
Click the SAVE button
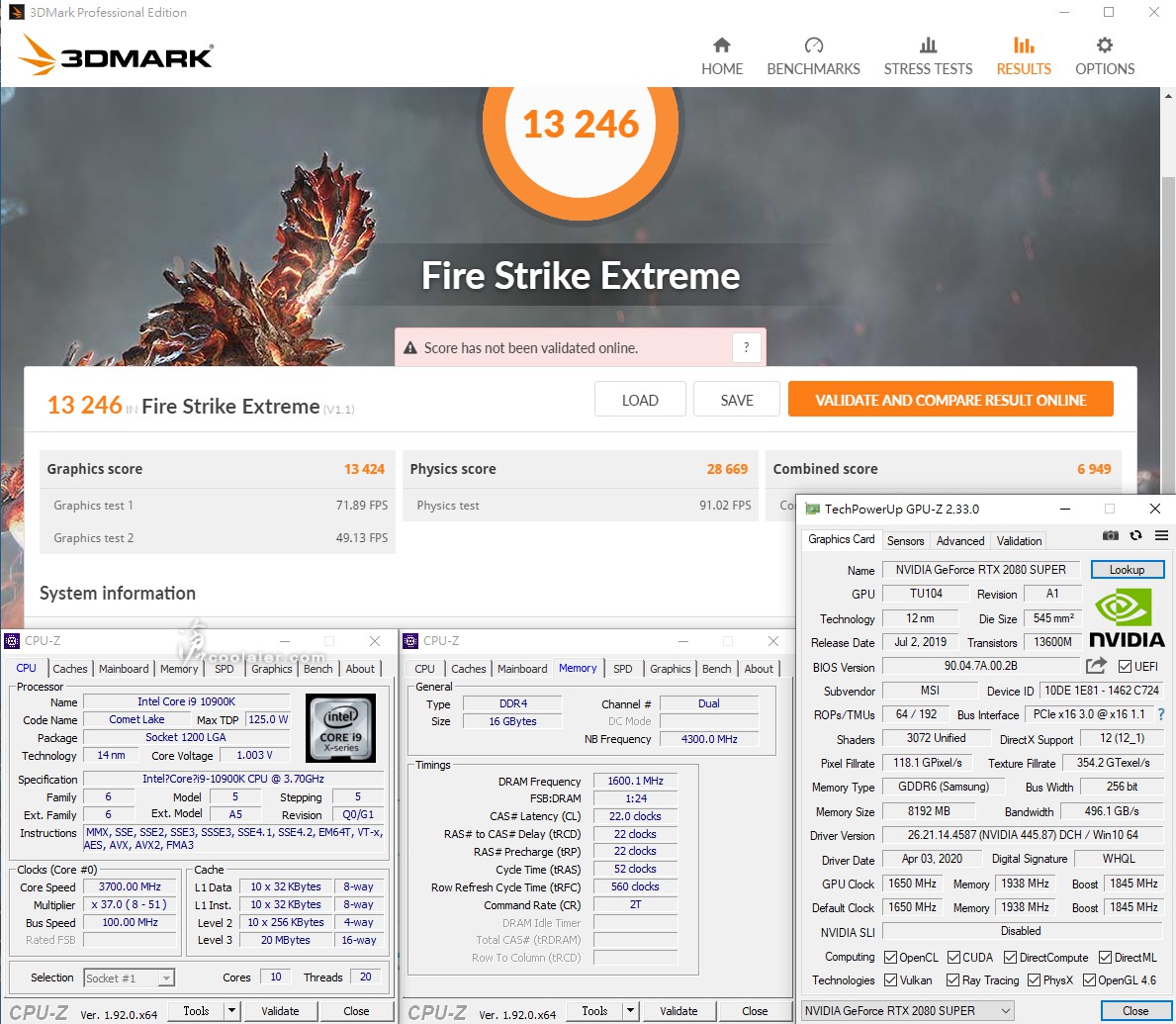tap(737, 400)
